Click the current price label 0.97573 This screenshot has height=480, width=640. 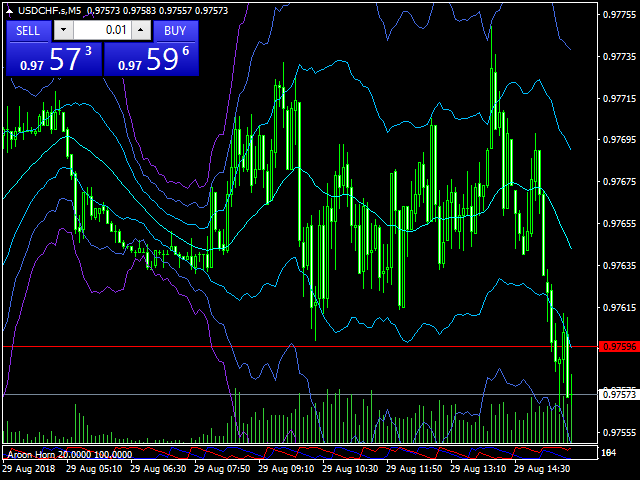[x=619, y=394]
